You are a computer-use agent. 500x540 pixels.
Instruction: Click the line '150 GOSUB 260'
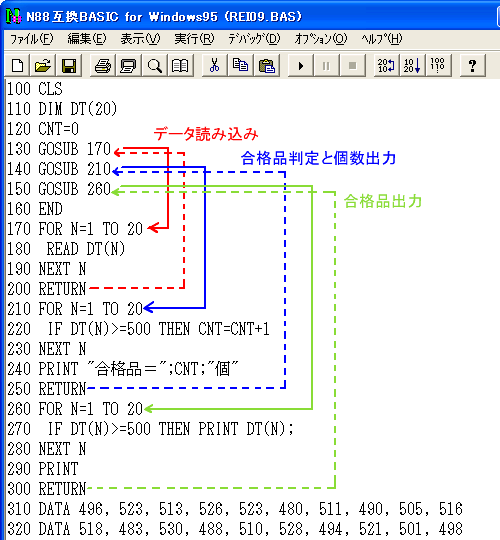59,189
